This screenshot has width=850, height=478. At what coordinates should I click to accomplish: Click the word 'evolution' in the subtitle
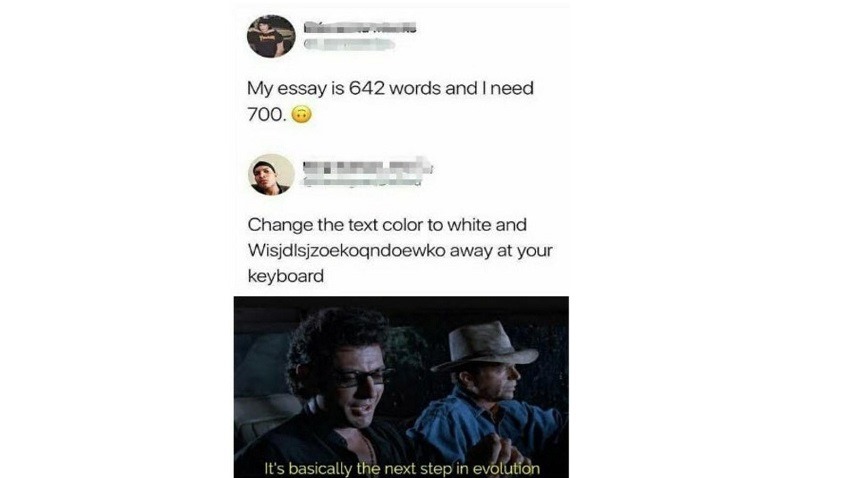pyautogui.click(x=506, y=468)
